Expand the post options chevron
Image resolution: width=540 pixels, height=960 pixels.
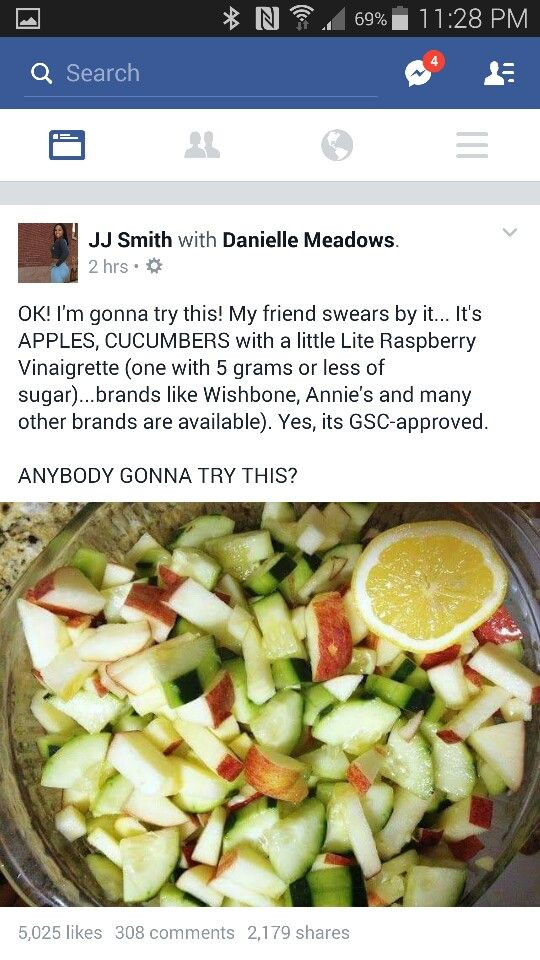pyautogui.click(x=509, y=232)
